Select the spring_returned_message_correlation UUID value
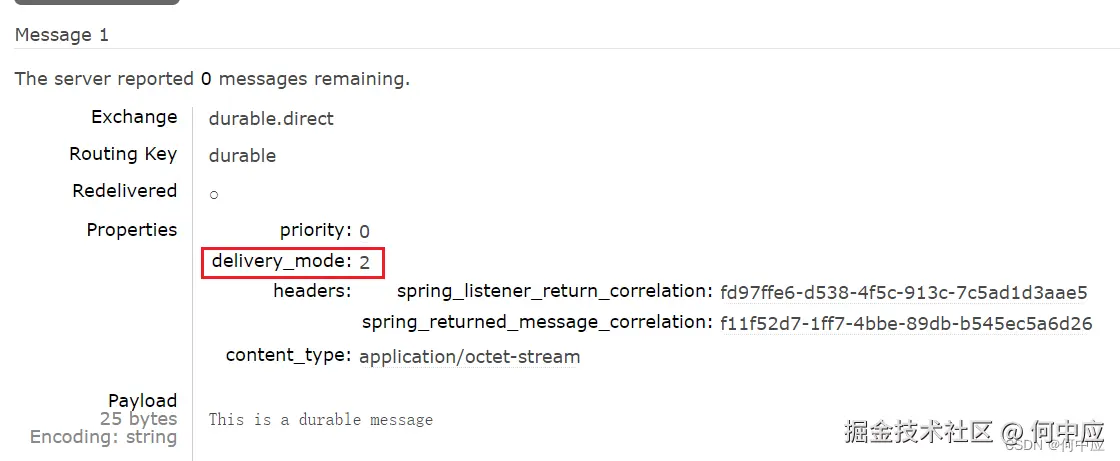The height and width of the screenshot is (461, 1120). tap(906, 323)
